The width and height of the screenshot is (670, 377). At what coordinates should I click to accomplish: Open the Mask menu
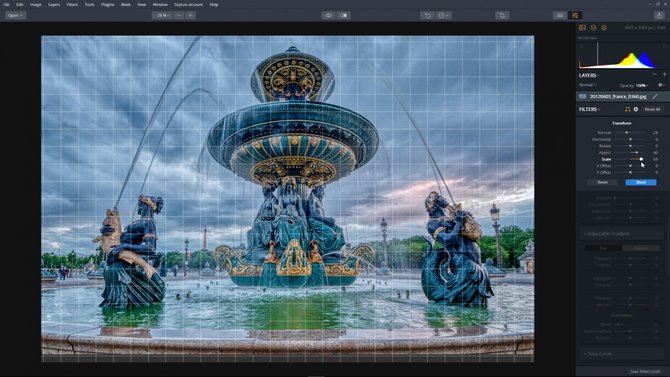(x=126, y=5)
